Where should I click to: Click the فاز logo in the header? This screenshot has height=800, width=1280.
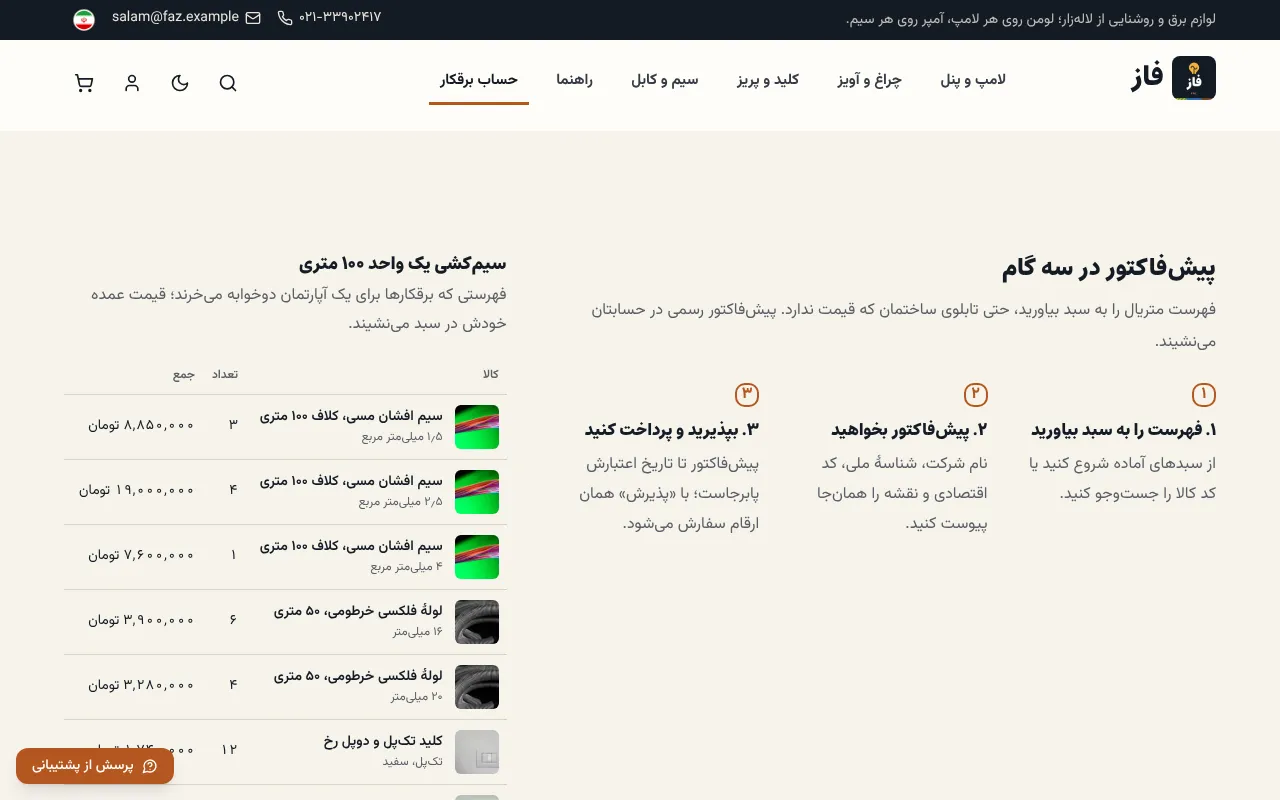point(1172,78)
